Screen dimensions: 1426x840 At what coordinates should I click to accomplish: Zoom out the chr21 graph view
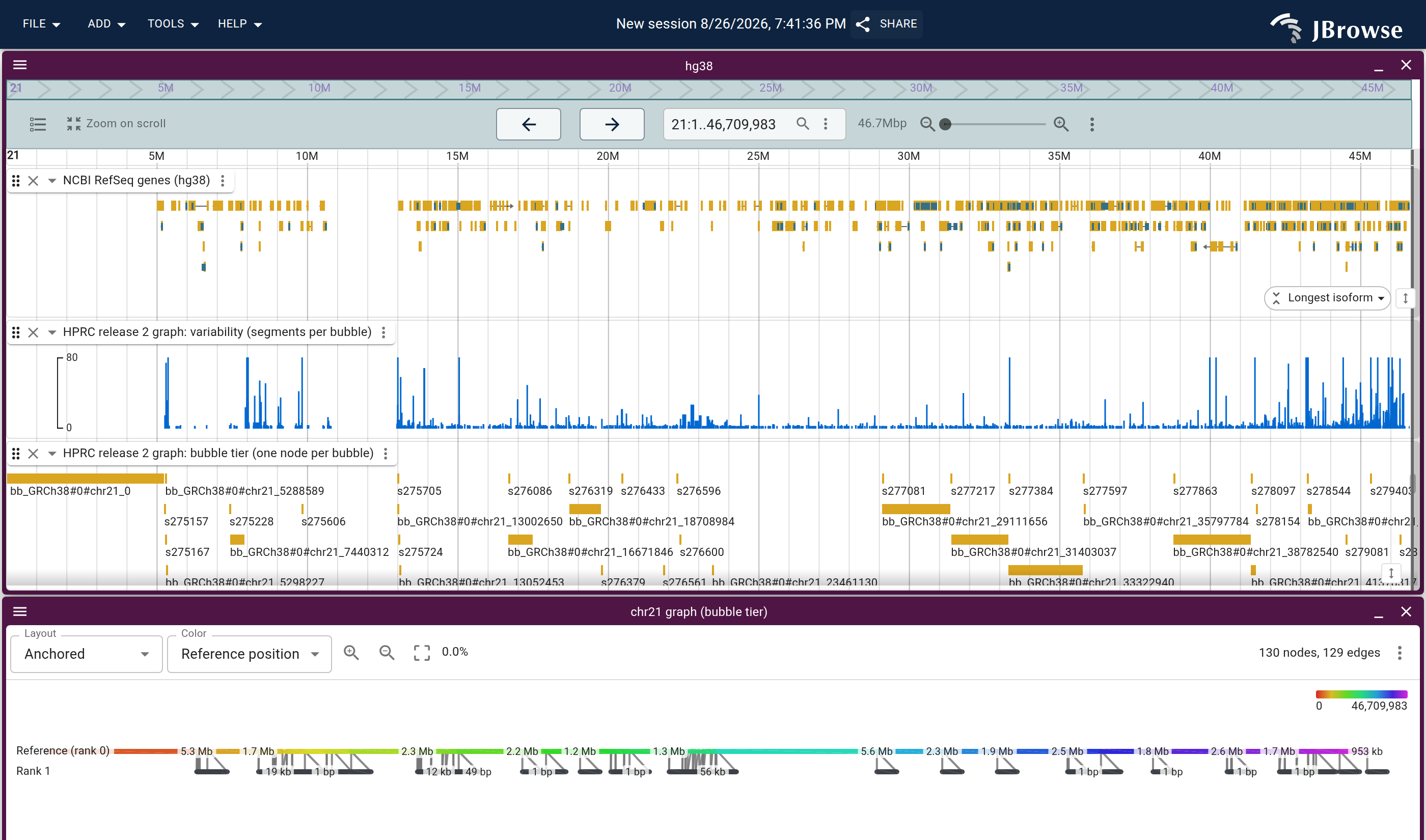coord(387,652)
